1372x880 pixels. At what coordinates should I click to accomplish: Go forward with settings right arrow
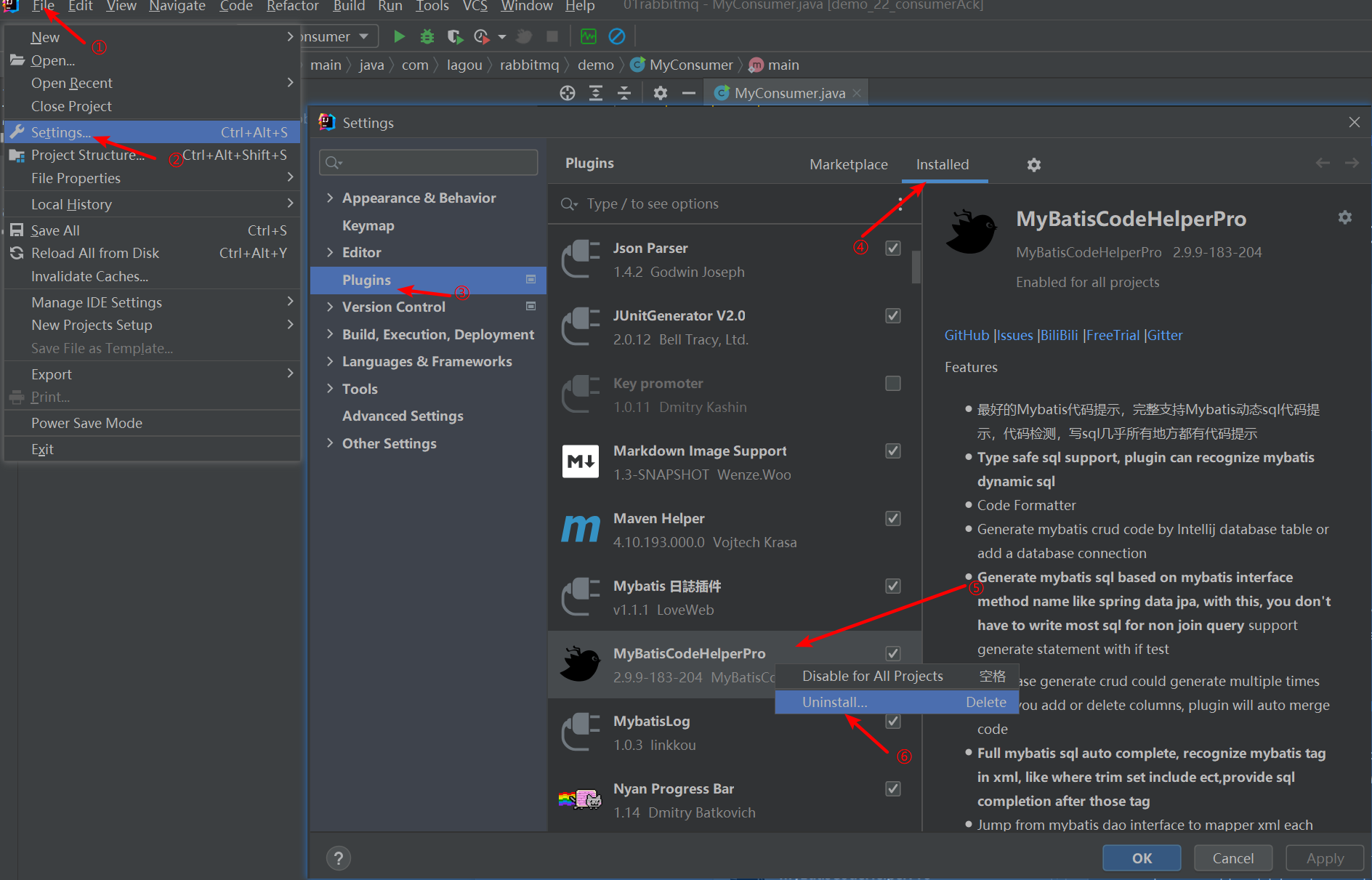1352,164
